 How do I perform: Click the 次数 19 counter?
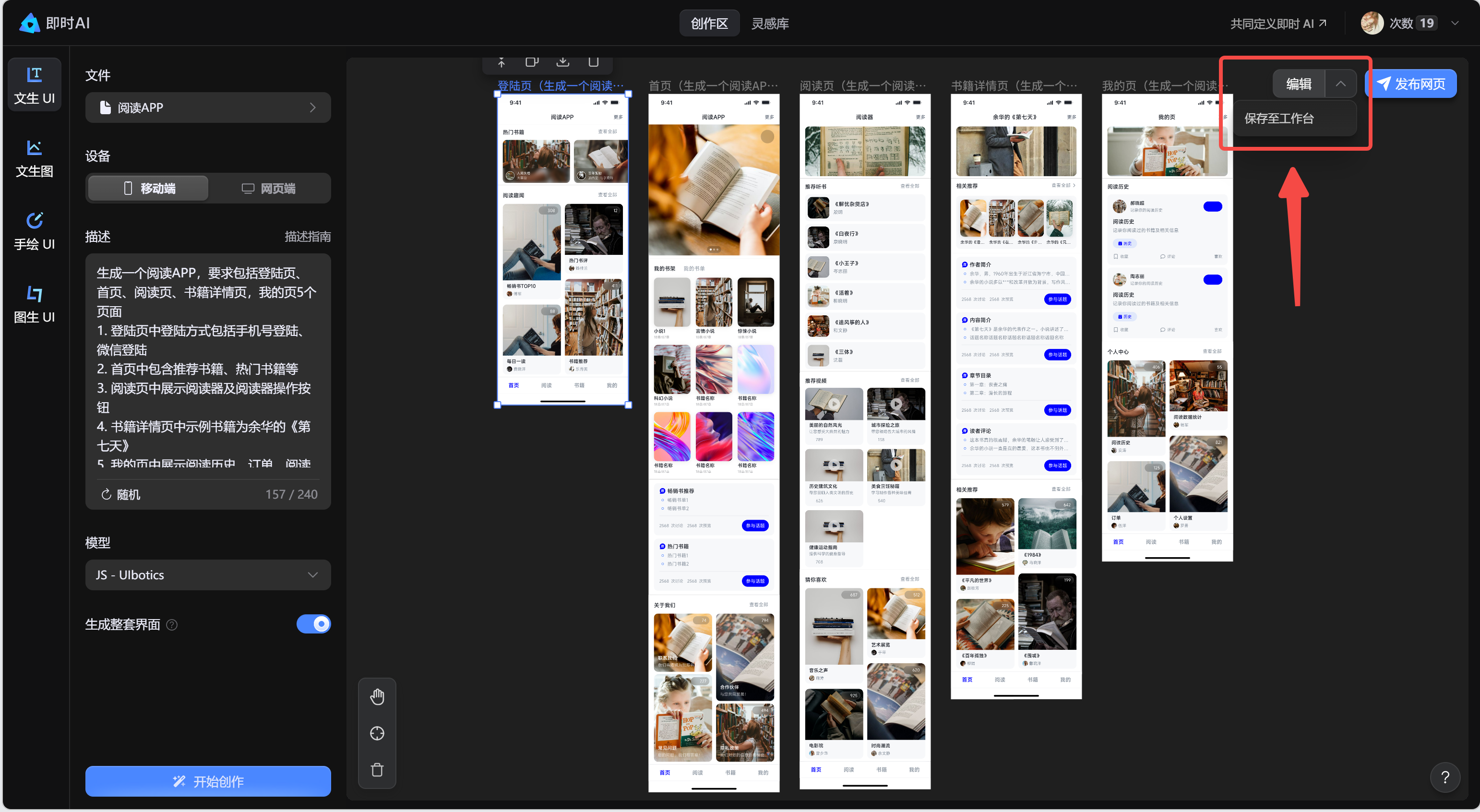[x=1413, y=23]
